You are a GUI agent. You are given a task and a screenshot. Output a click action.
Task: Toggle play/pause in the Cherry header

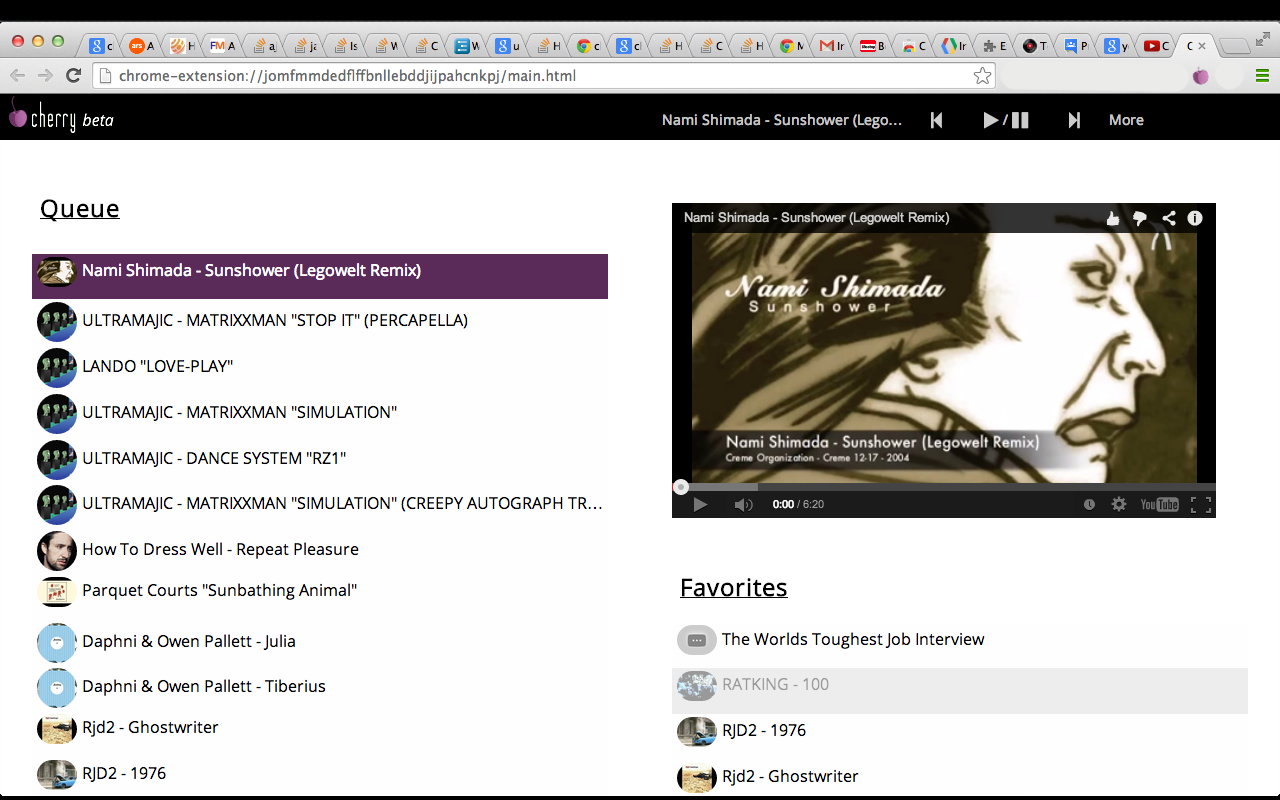[1006, 120]
